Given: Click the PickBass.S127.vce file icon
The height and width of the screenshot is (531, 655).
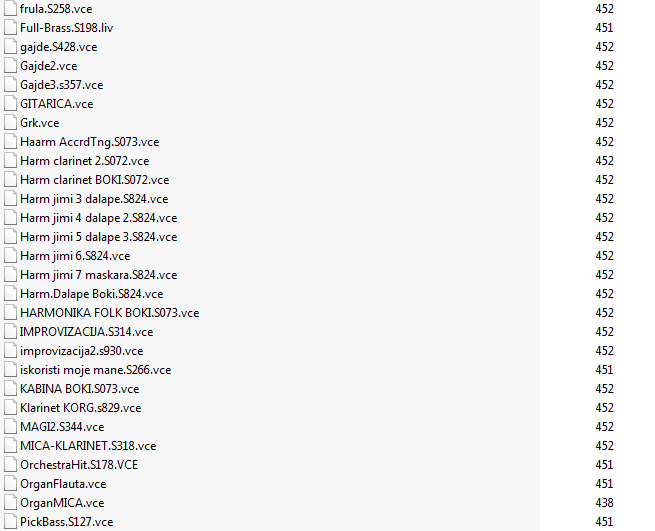Looking at the screenshot, I should click(x=10, y=522).
